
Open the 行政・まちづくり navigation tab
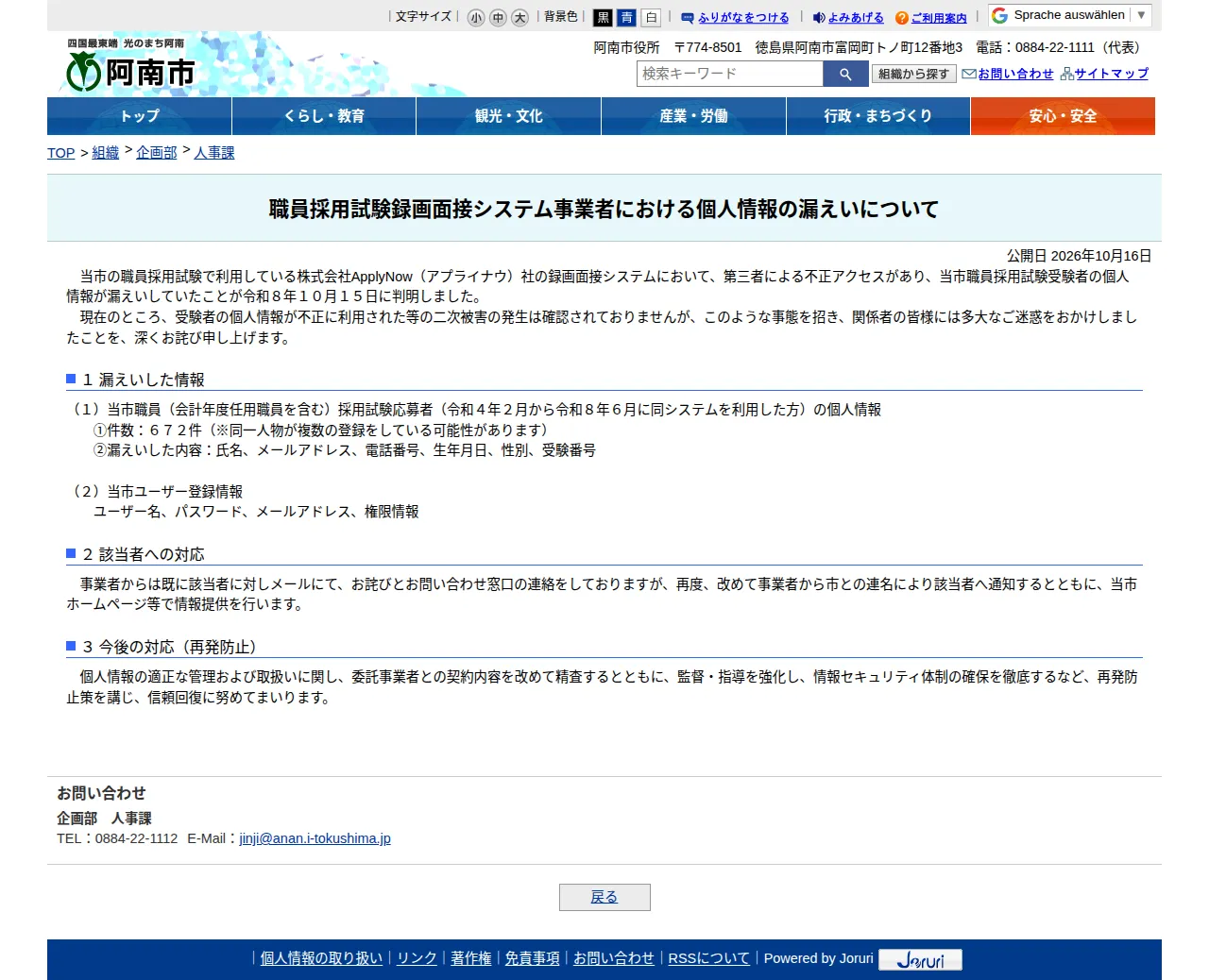[x=878, y=116]
